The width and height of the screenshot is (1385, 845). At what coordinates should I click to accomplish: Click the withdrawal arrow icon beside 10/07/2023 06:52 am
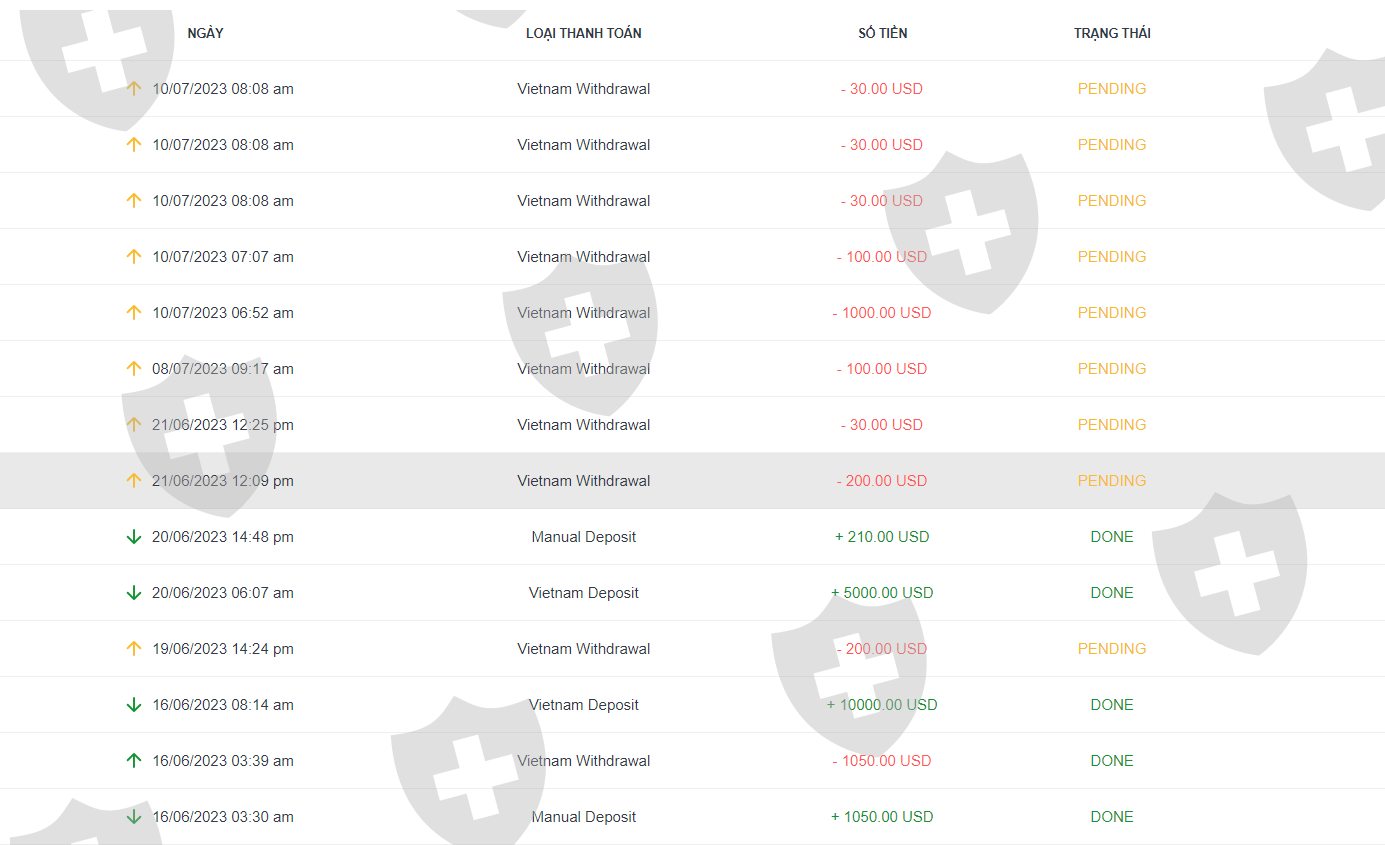[x=134, y=313]
